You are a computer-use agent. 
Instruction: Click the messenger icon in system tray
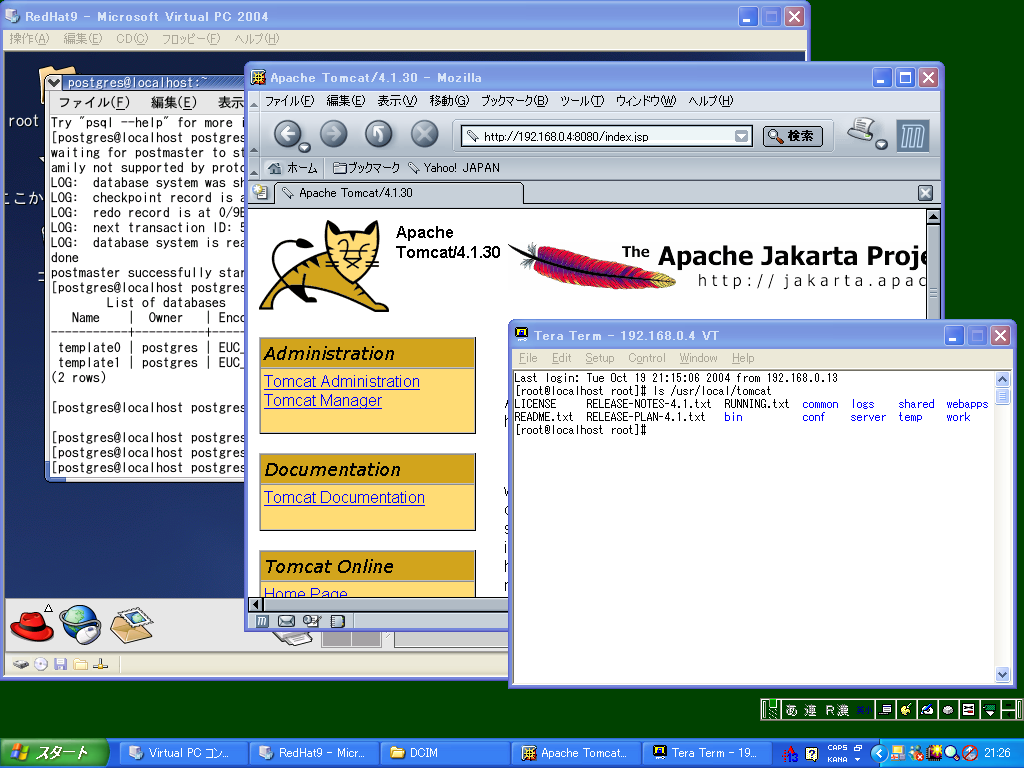click(x=916, y=754)
